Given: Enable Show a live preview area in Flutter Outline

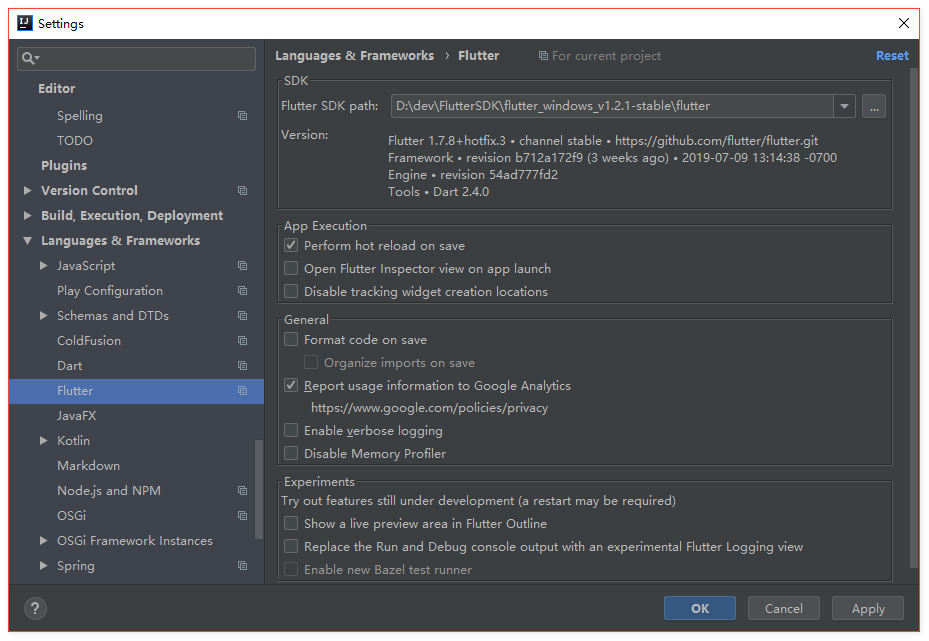Looking at the screenshot, I should (x=291, y=523).
